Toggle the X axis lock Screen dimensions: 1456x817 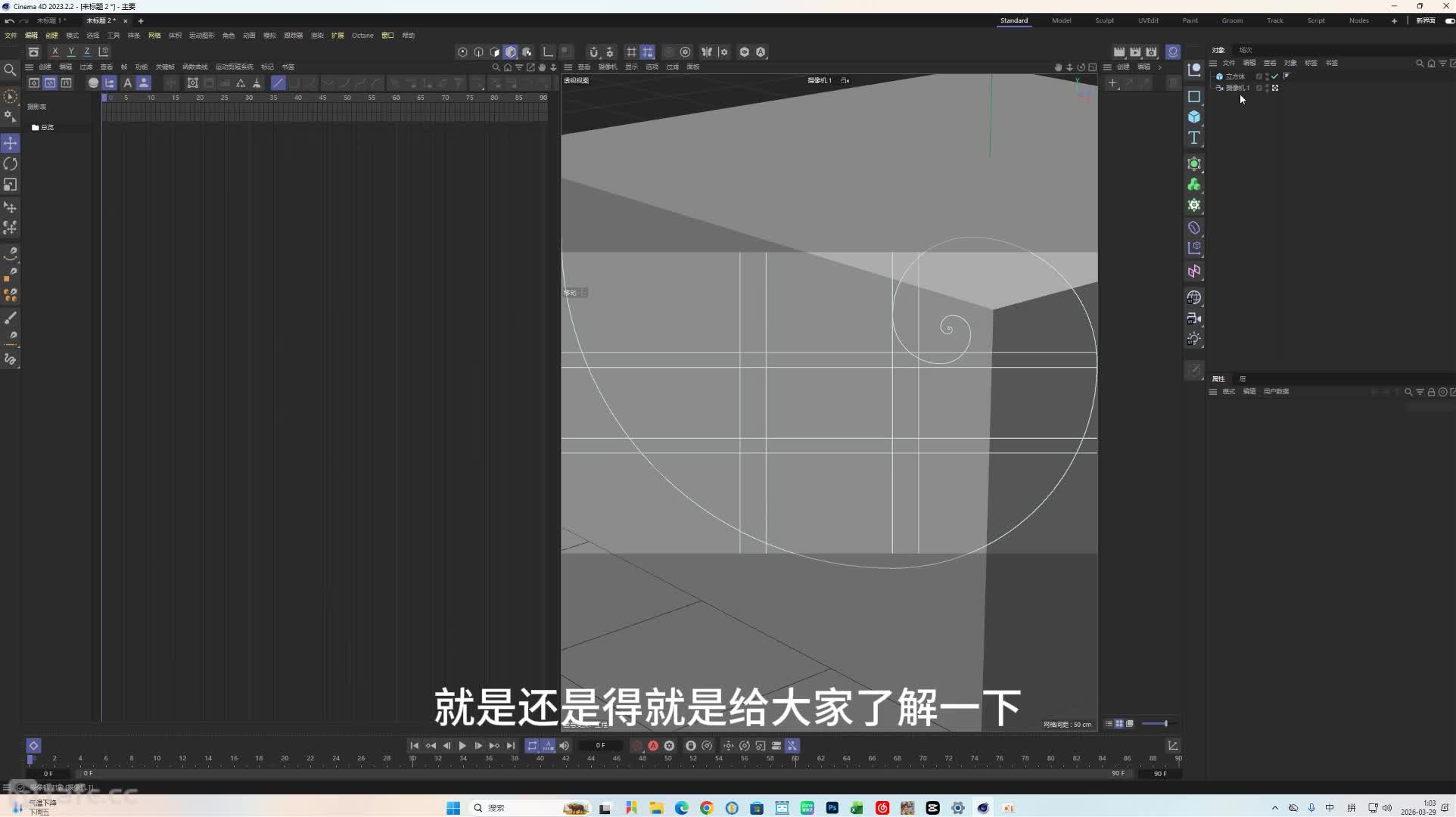pos(54,51)
